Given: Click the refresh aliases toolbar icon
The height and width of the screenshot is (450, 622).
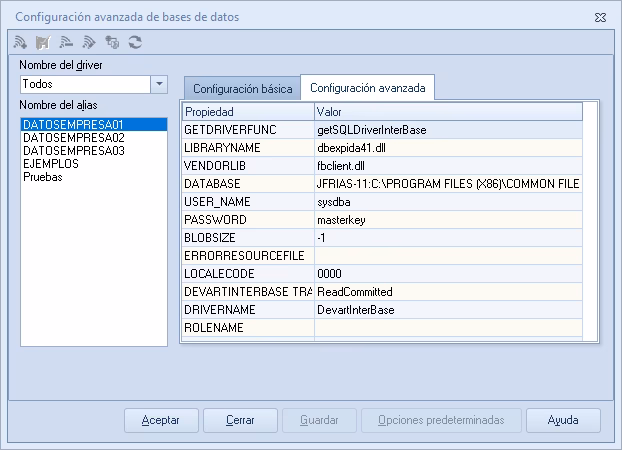Looking at the screenshot, I should click(135, 42).
